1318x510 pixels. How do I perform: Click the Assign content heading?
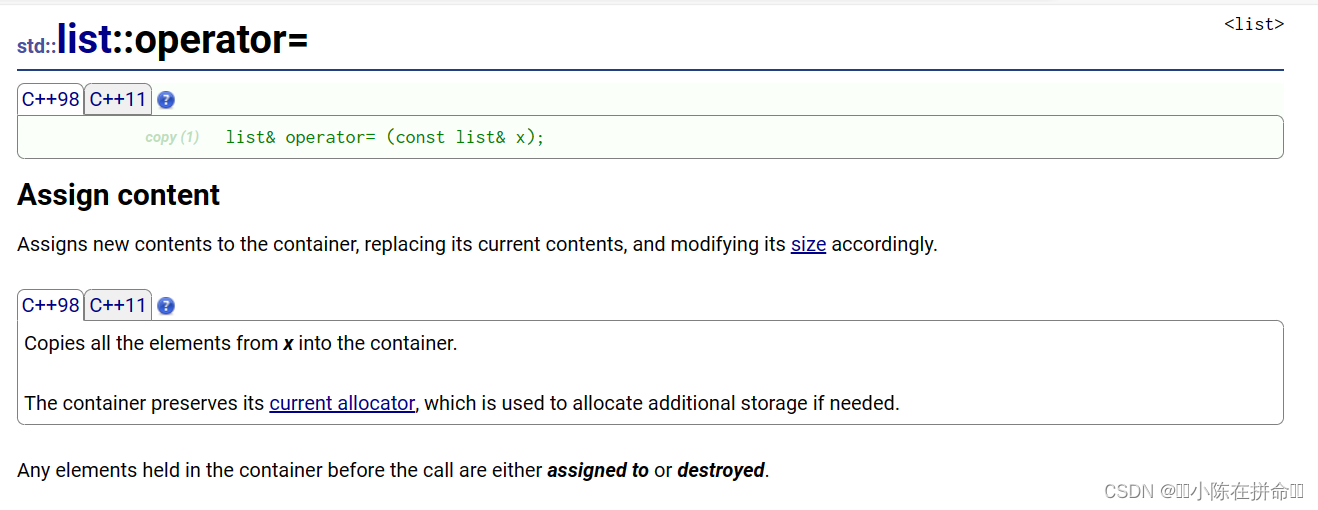tap(119, 194)
